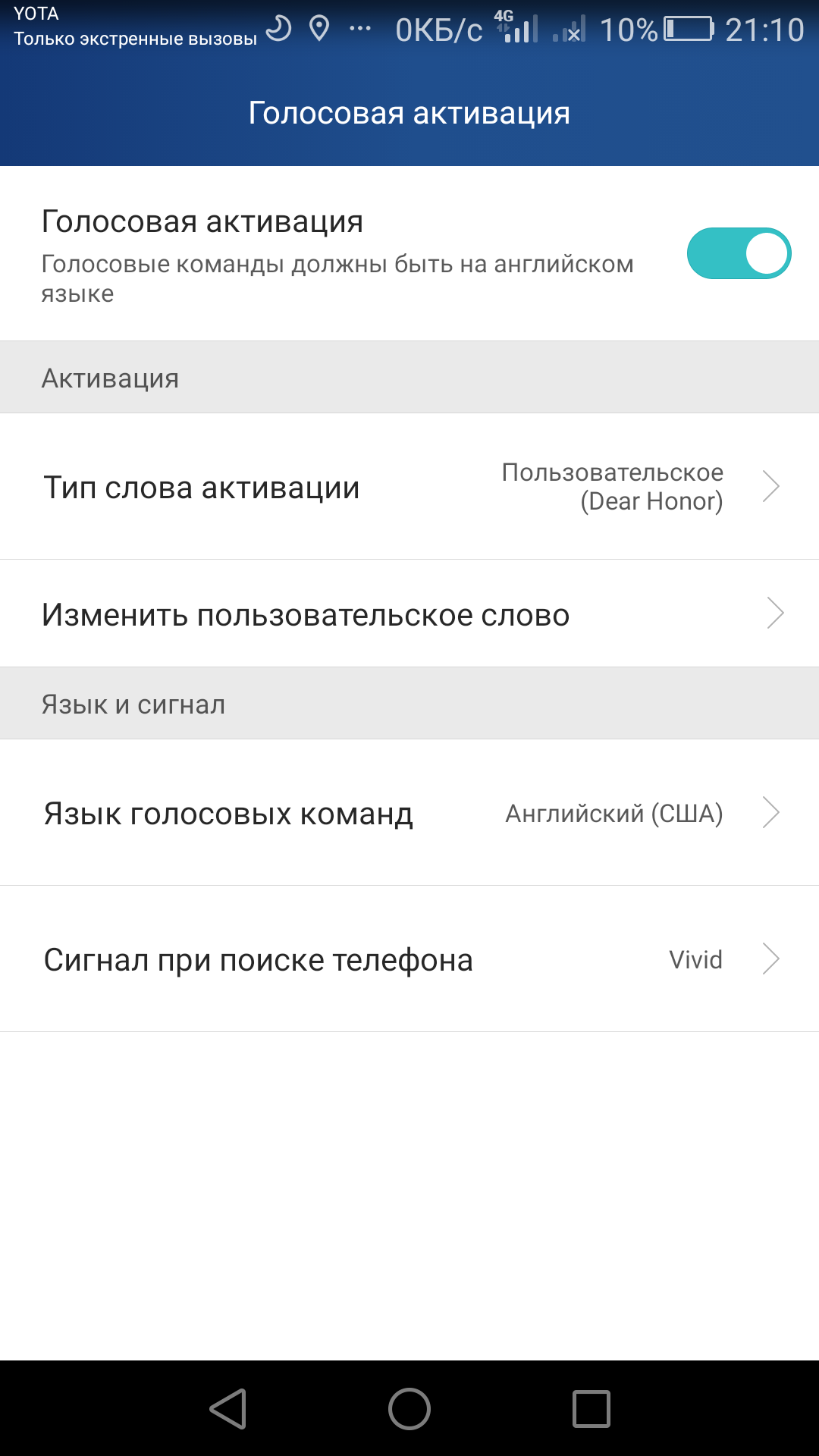The height and width of the screenshot is (1456, 819).
Task: Expand chevron beside Тип слова активации
Action: tap(771, 486)
